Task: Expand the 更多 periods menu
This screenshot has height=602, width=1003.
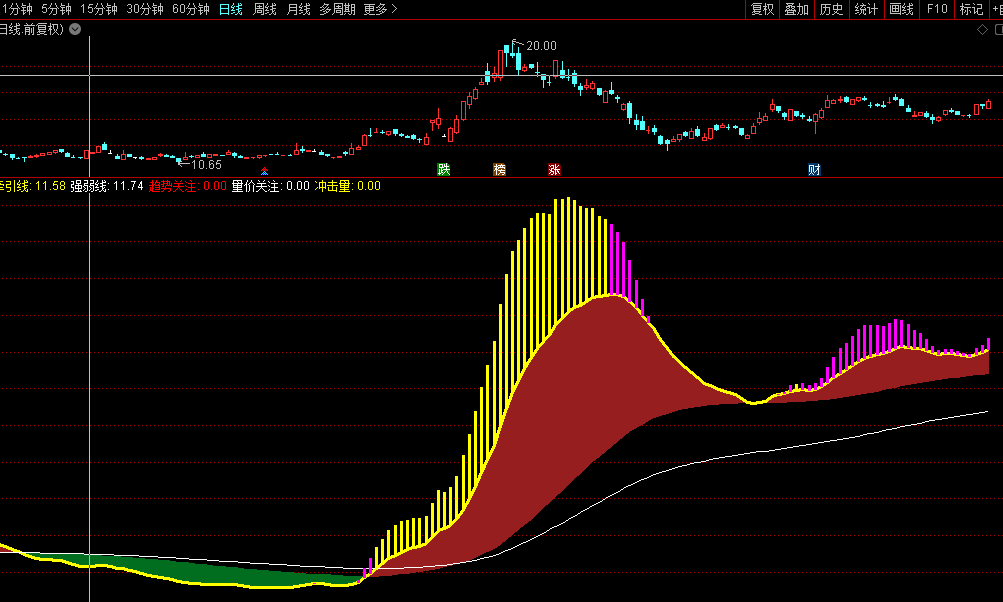Action: [380, 9]
